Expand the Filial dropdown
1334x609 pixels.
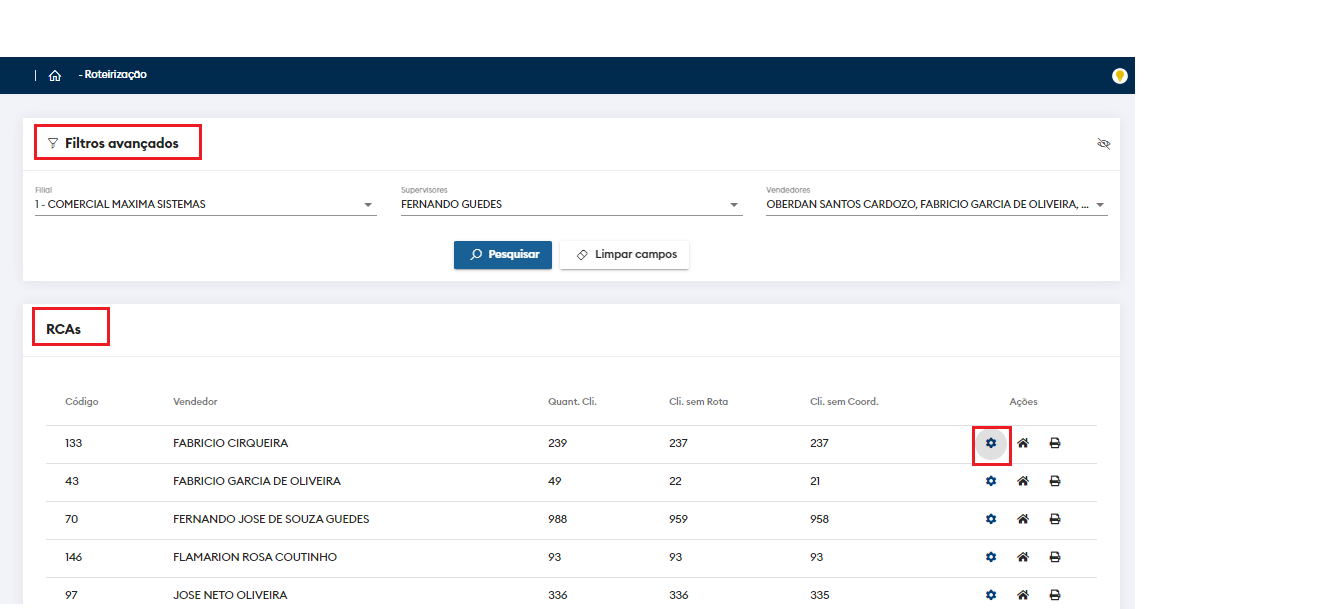pos(368,205)
